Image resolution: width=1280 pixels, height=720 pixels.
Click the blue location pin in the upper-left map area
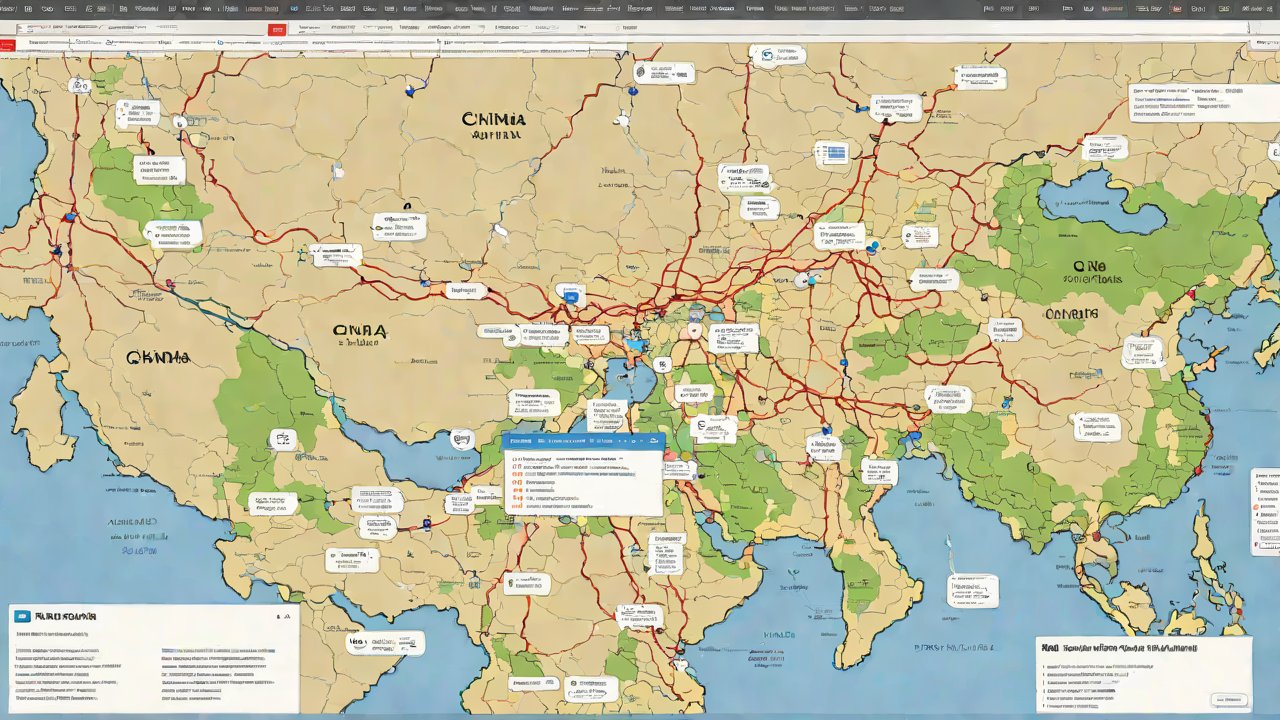[x=409, y=91]
